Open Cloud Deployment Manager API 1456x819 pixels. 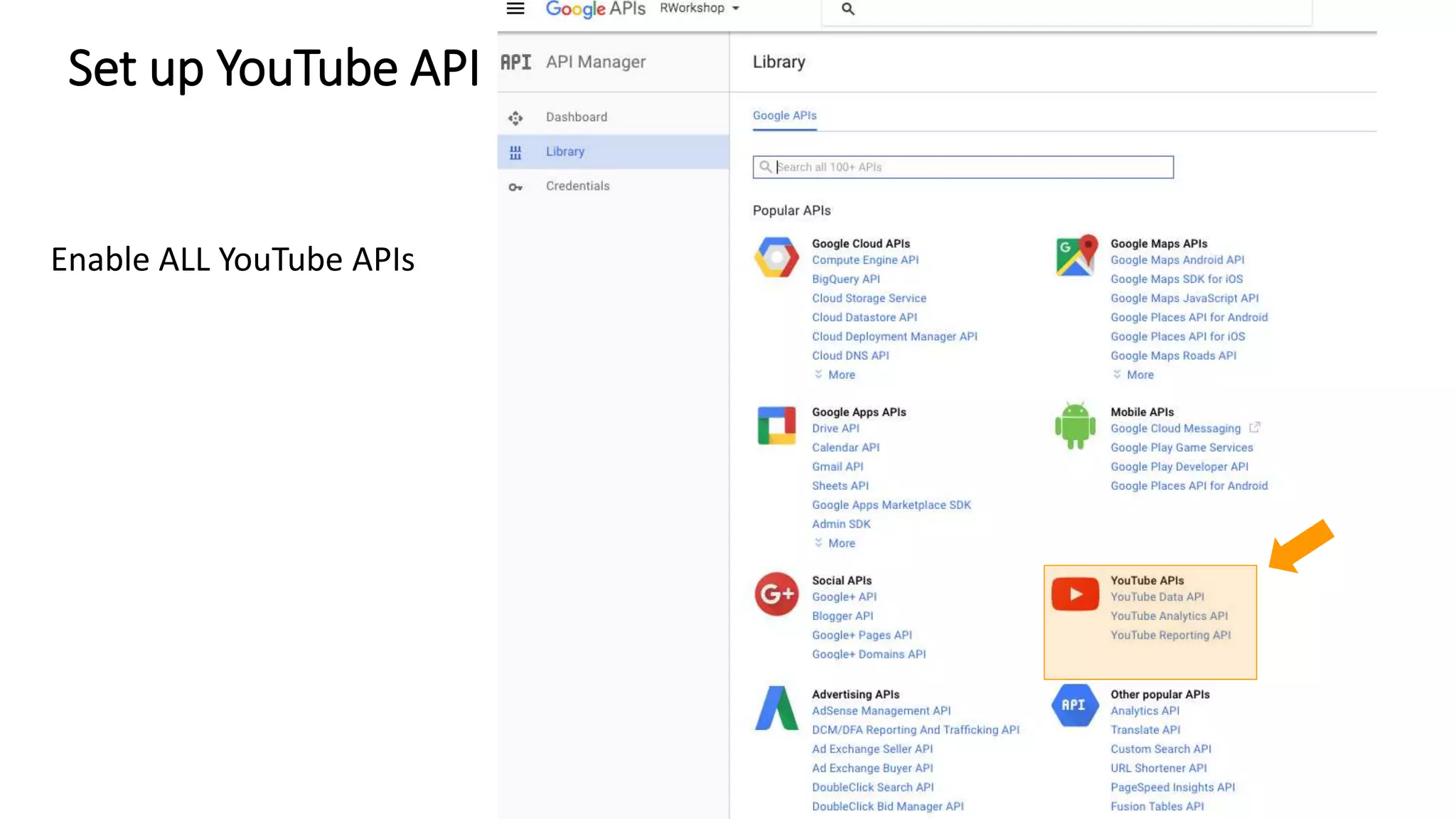click(894, 337)
